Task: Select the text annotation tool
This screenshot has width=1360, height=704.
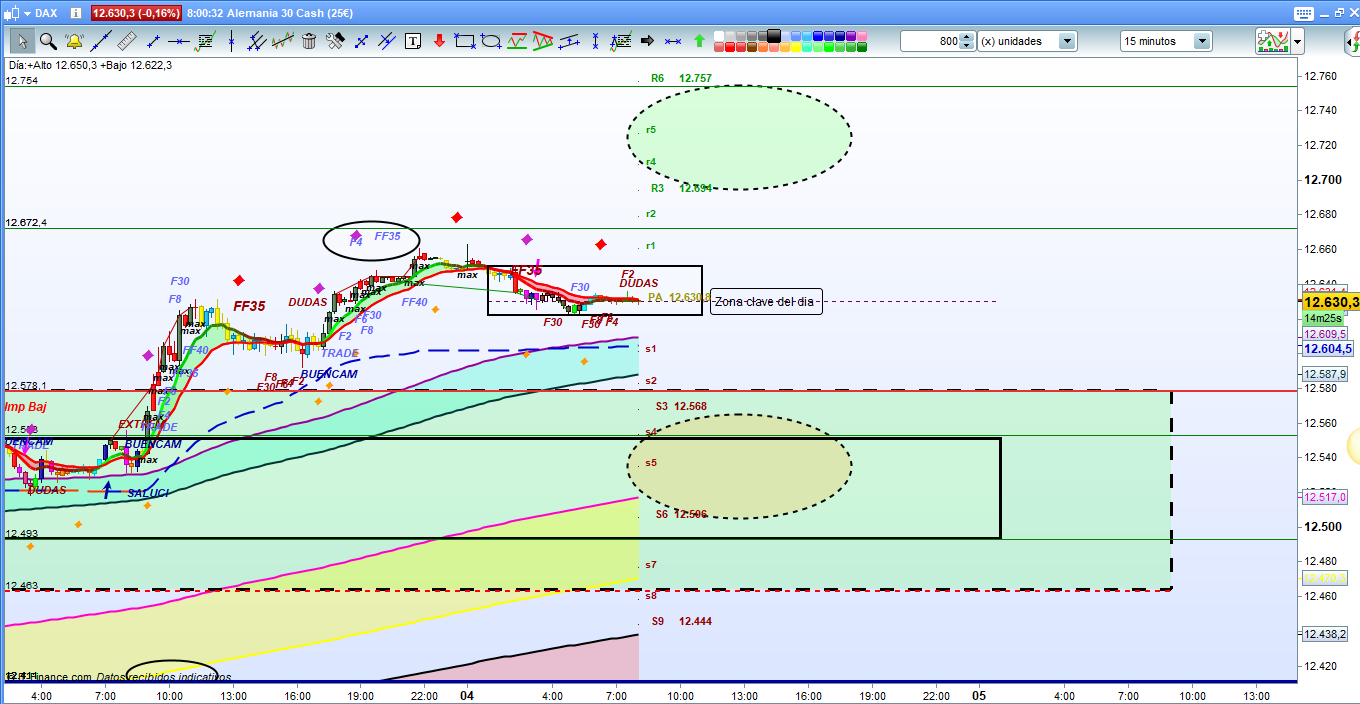Action: point(413,41)
